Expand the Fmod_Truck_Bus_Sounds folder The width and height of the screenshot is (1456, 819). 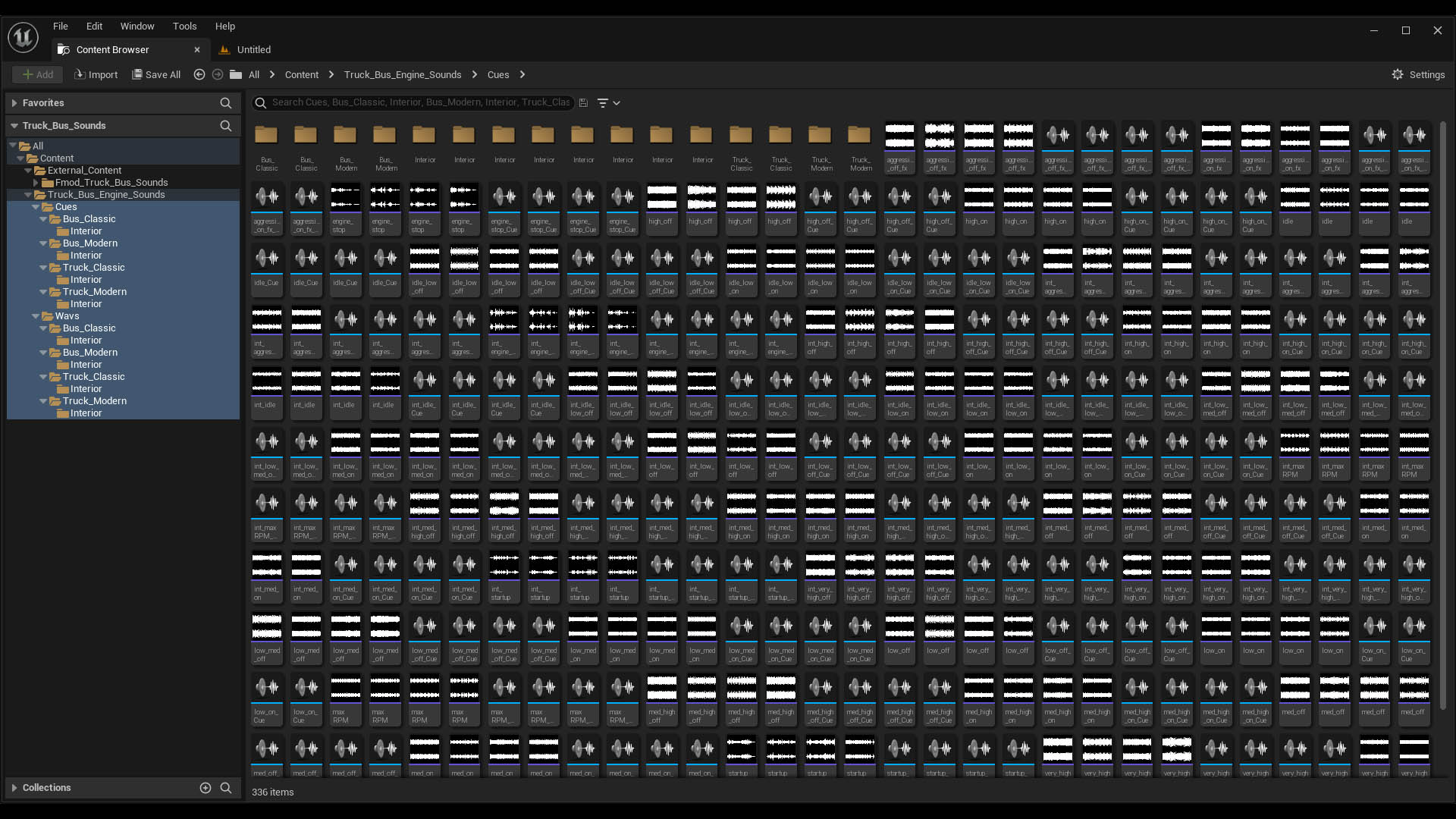click(x=36, y=183)
